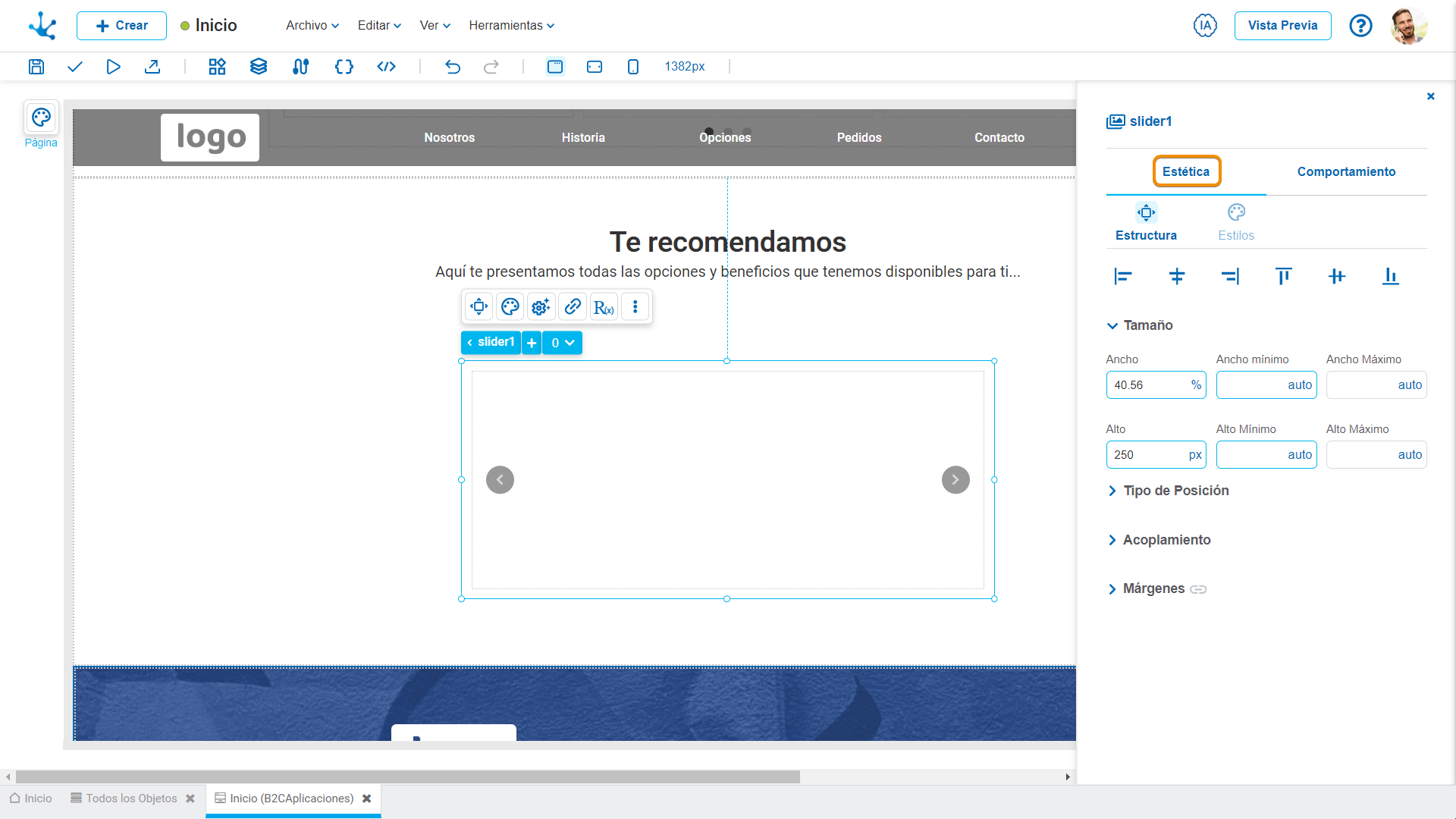
Task: Align element vertical middle
Action: tap(1337, 277)
